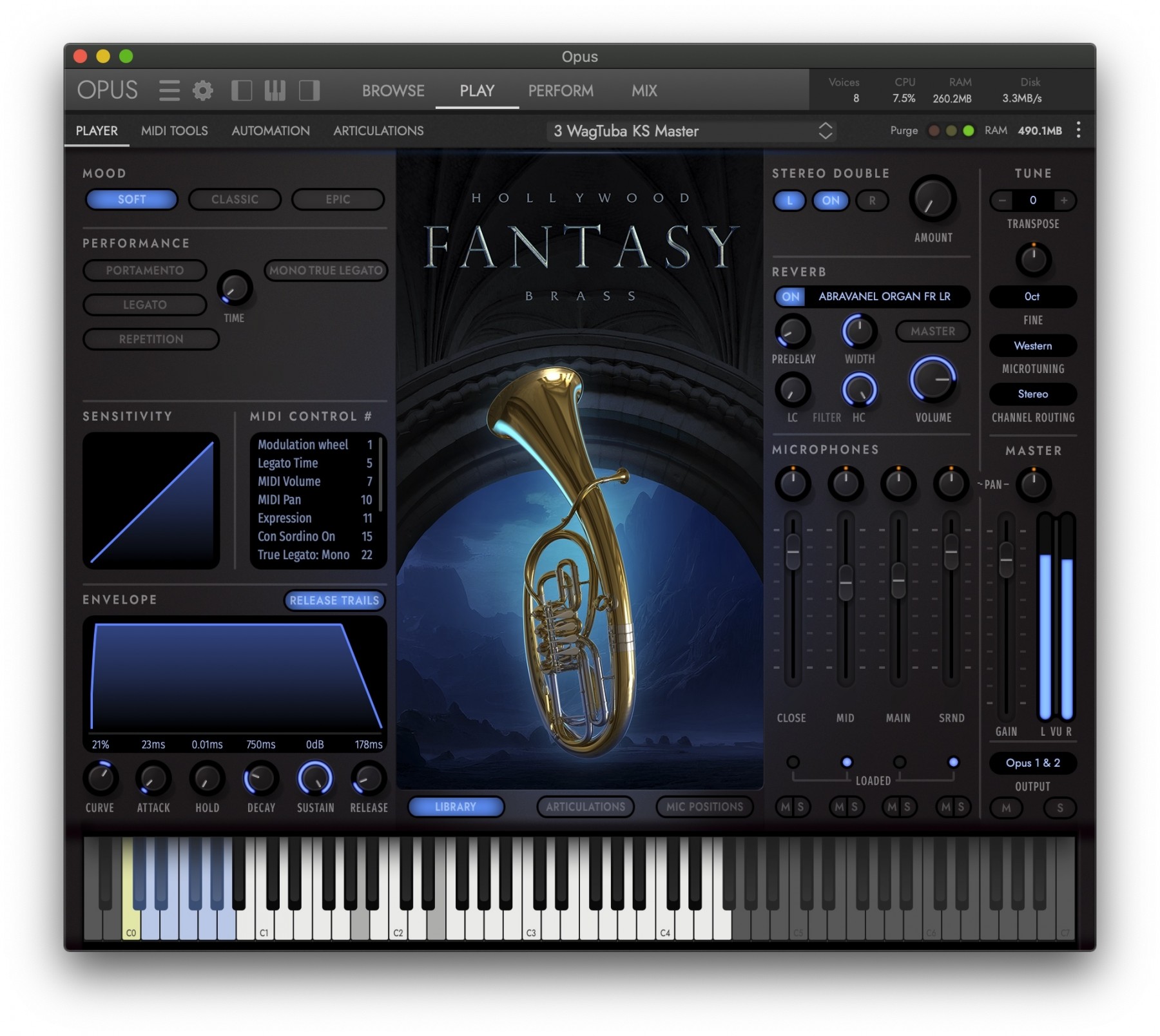This screenshot has height=1036, width=1160.
Task: Click the green Purge indicator dot
Action: (968, 131)
